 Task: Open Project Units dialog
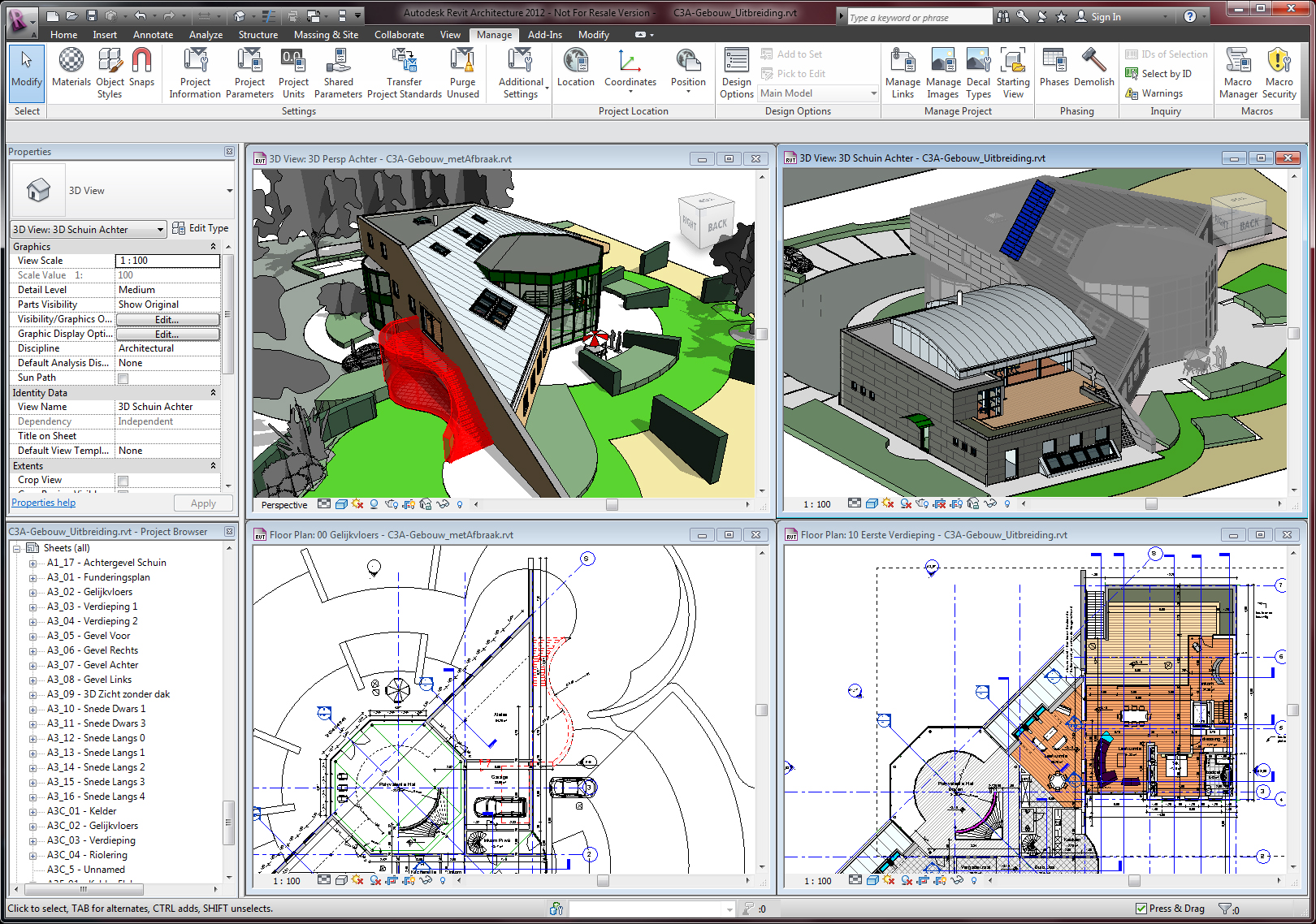[x=293, y=73]
